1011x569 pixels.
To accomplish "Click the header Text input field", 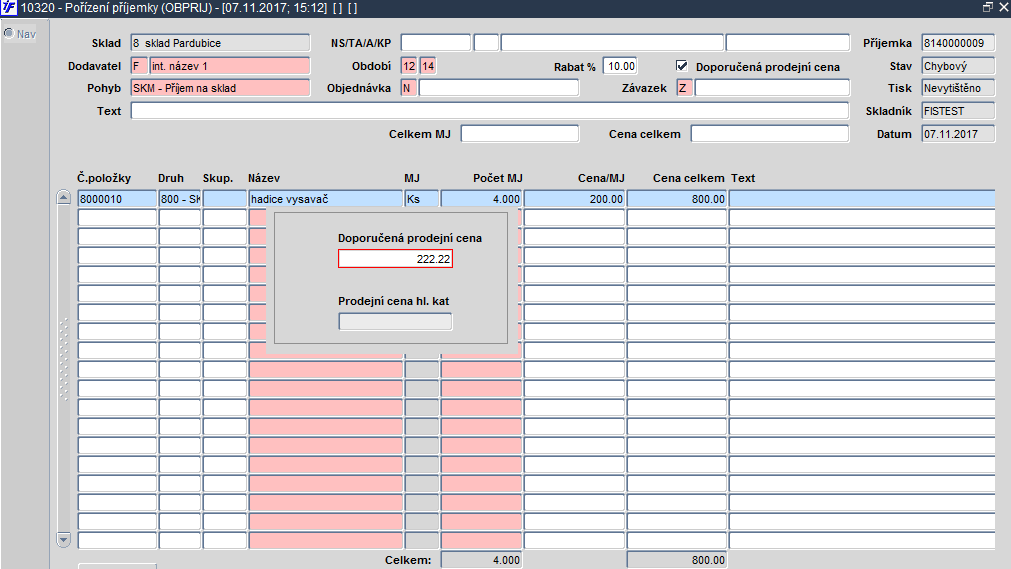I will click(489, 111).
